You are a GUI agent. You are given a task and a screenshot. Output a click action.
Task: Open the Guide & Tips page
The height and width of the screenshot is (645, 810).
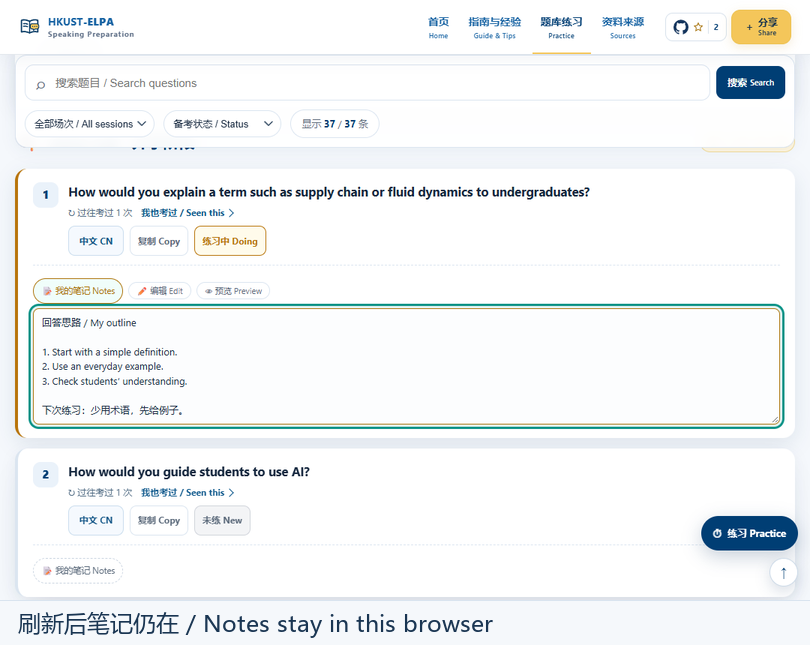[494, 27]
